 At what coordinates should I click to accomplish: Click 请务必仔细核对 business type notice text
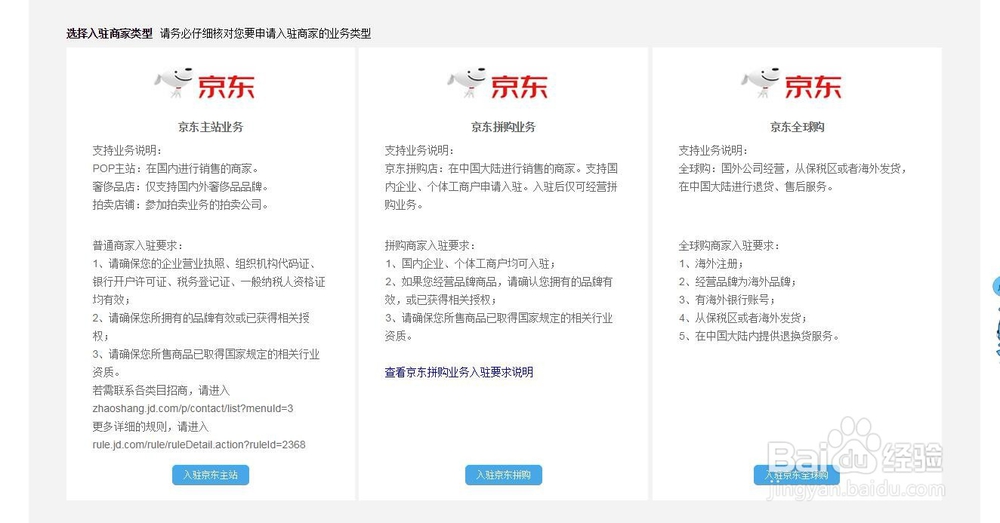265,33
